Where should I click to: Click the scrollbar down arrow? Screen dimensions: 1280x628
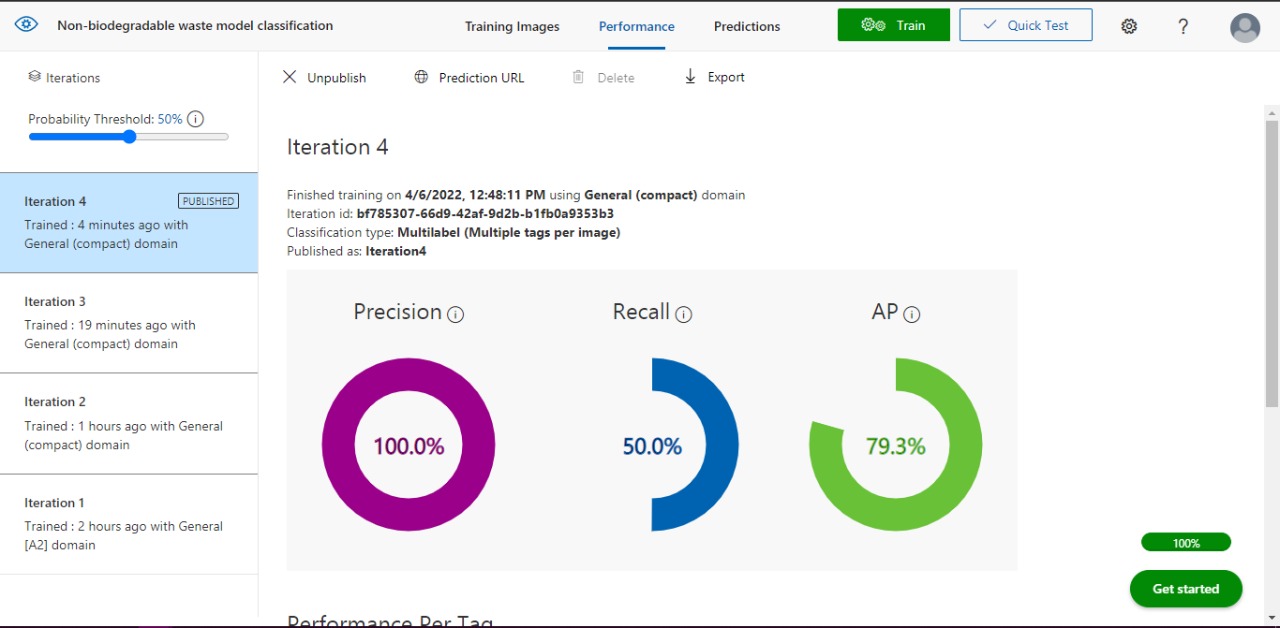pos(1272,617)
